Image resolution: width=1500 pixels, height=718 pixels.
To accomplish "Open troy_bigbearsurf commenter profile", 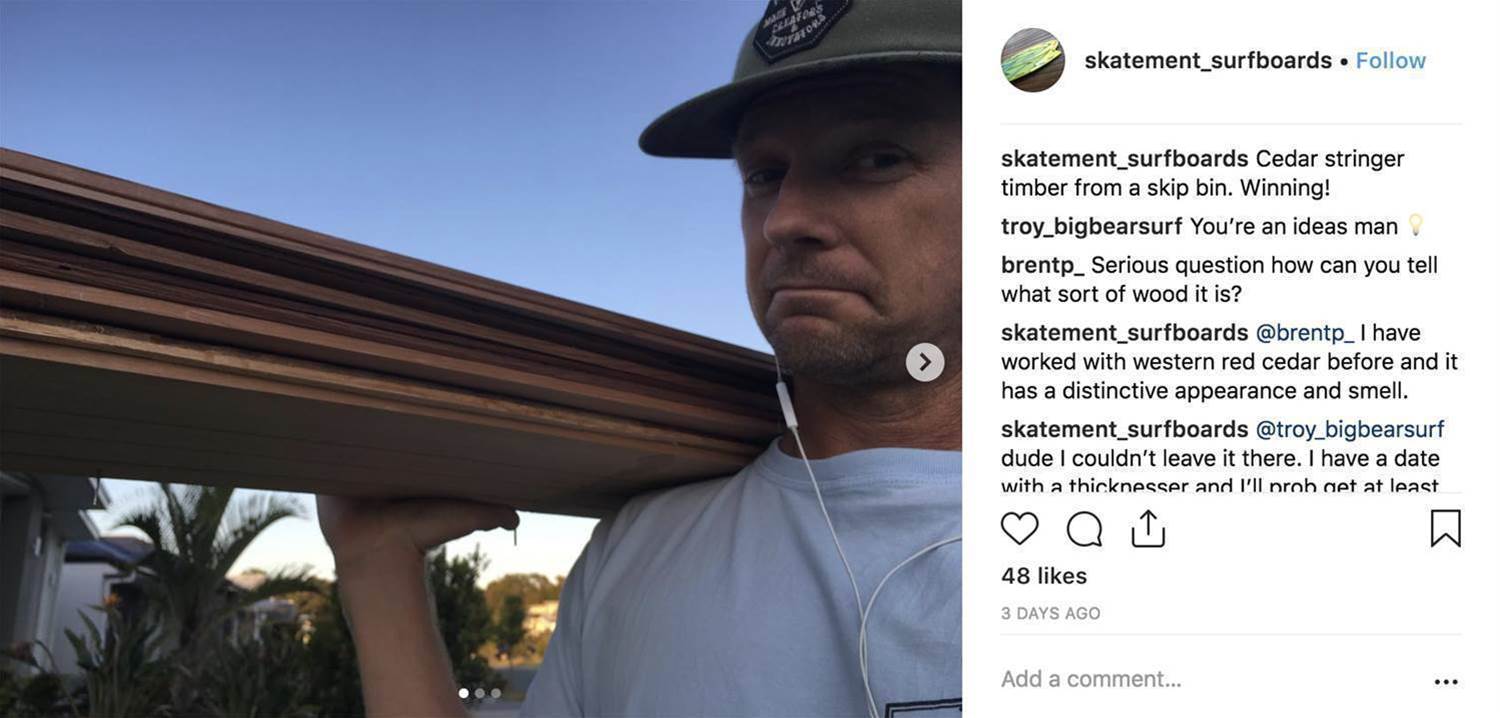I will tap(1092, 226).
